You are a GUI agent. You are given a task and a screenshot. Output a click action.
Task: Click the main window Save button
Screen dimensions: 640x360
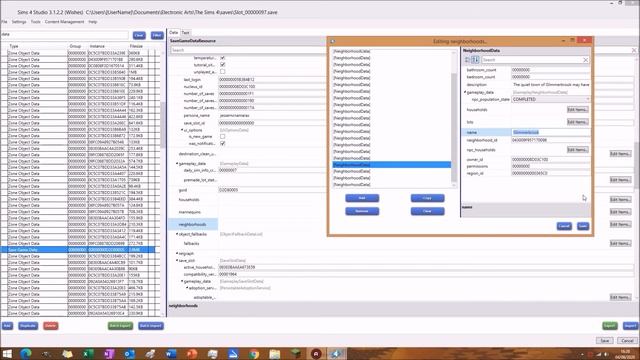(604, 341)
